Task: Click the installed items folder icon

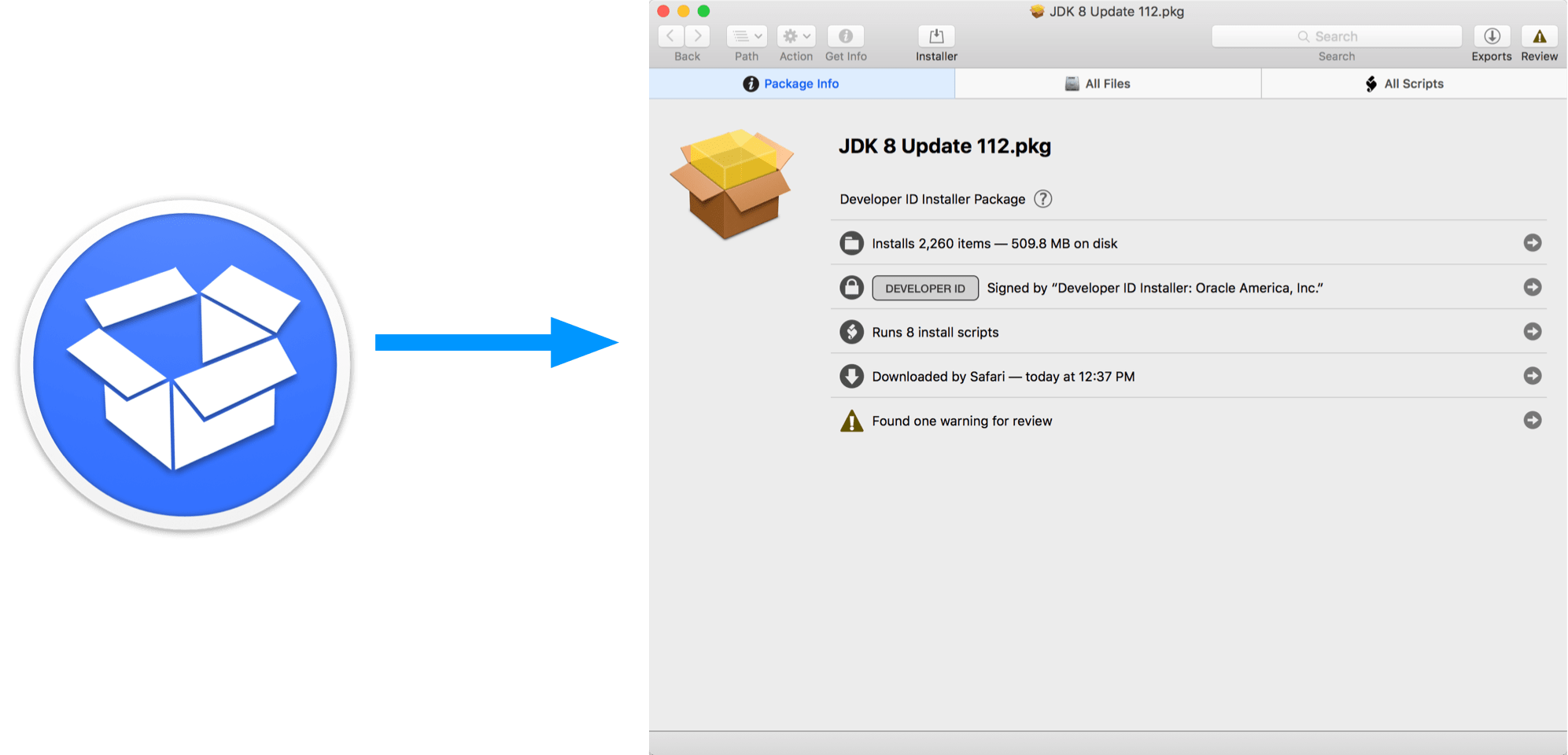Action: pyautogui.click(x=851, y=243)
